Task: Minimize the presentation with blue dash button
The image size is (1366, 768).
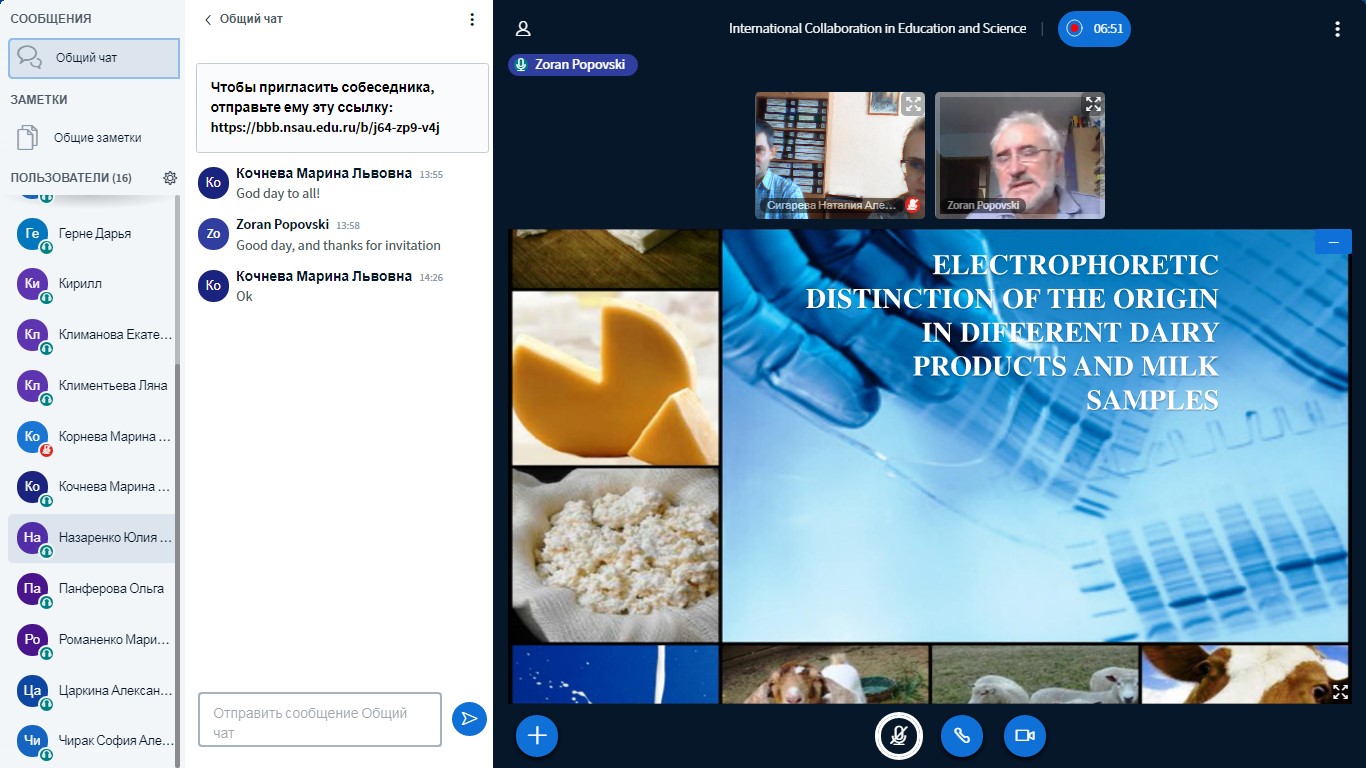Action: (x=1333, y=242)
